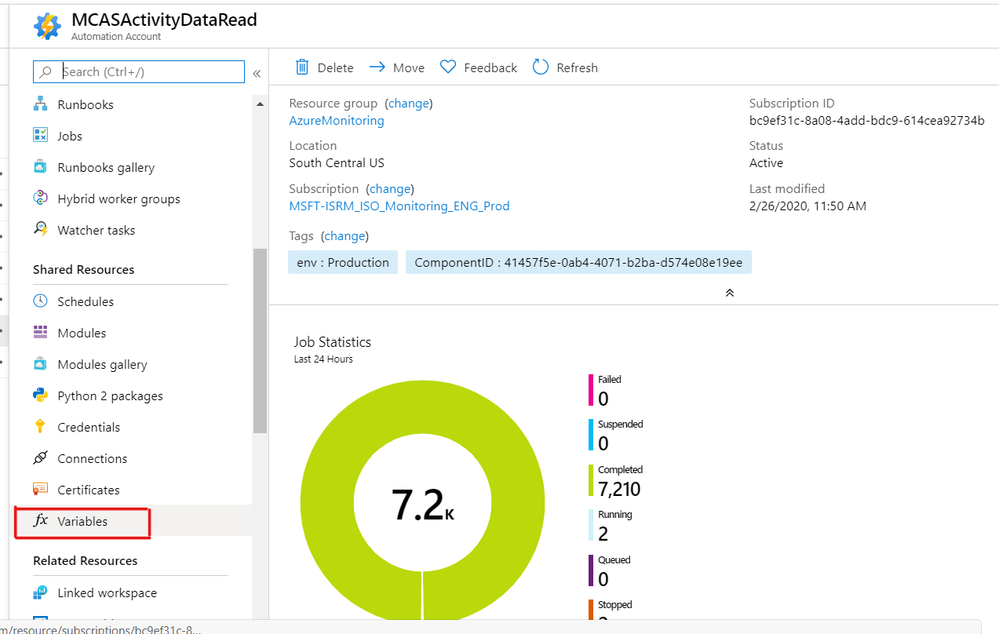Click the ComponentID tag chip
Viewport: 999px width, 634px height.
click(579, 262)
